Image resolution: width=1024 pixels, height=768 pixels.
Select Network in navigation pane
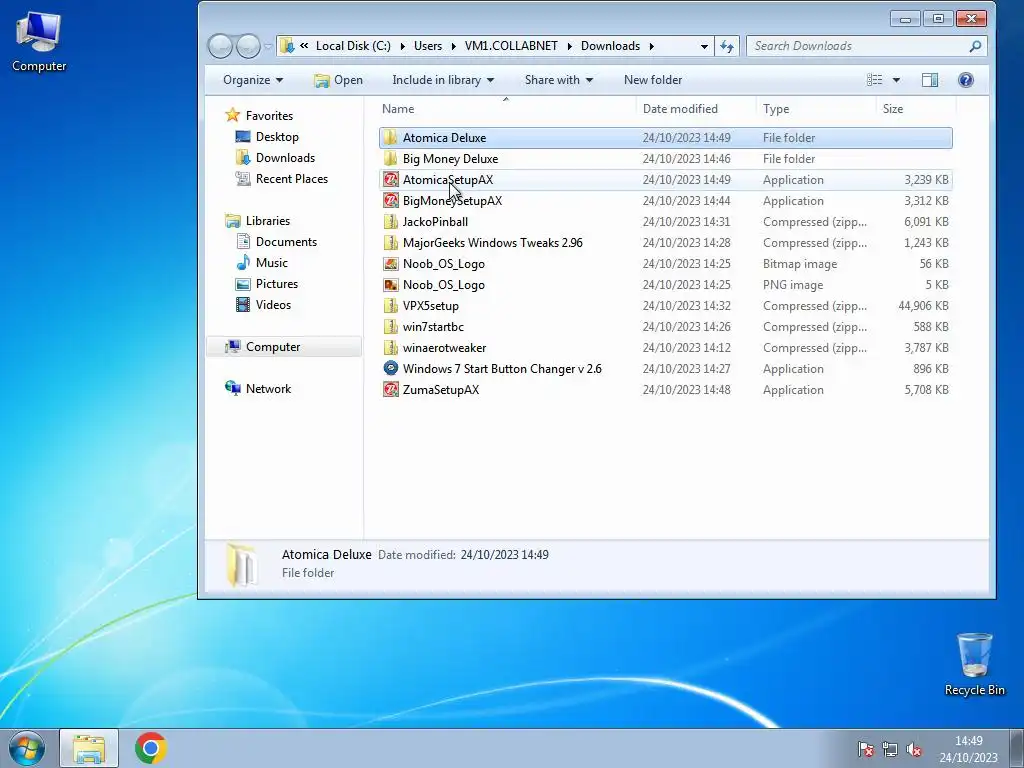(x=268, y=389)
